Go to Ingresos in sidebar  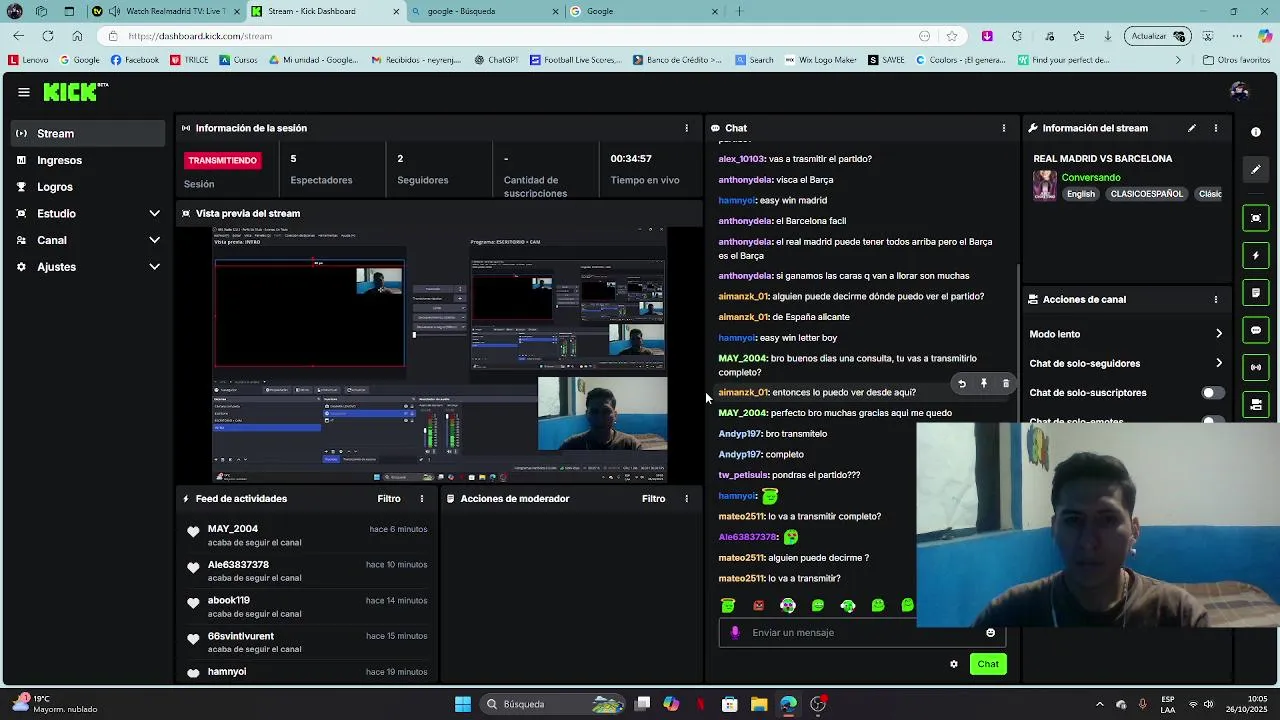tap(90, 160)
